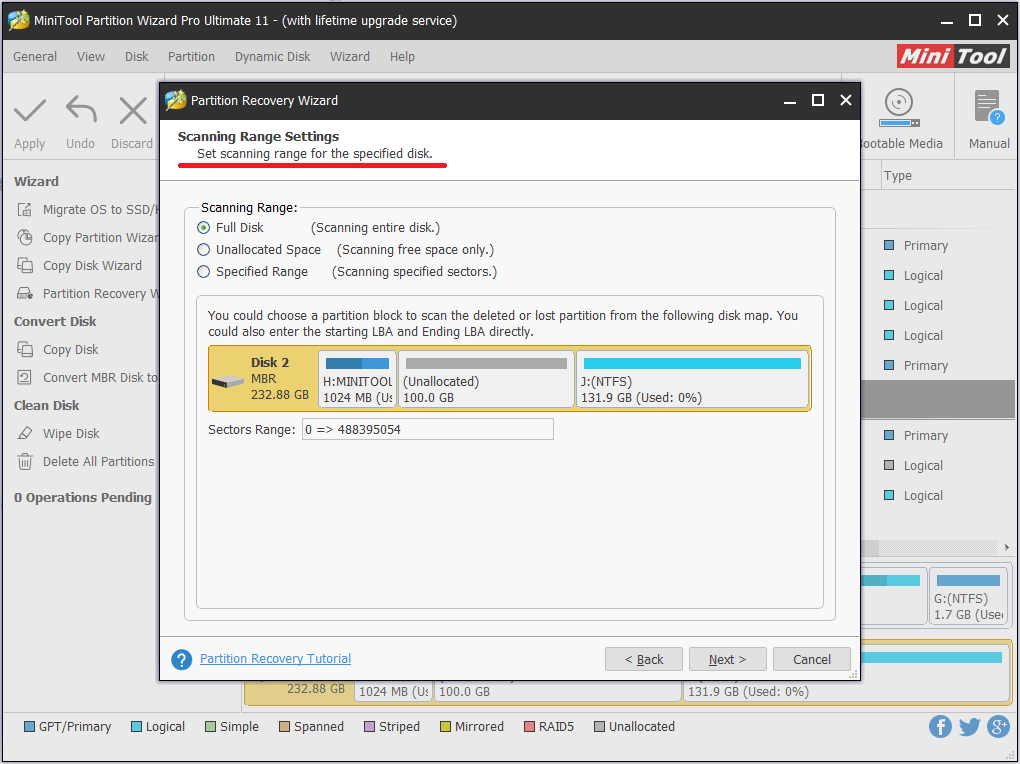Click the Type column header
Viewport: 1020px width, 764px height.
pyautogui.click(x=898, y=176)
